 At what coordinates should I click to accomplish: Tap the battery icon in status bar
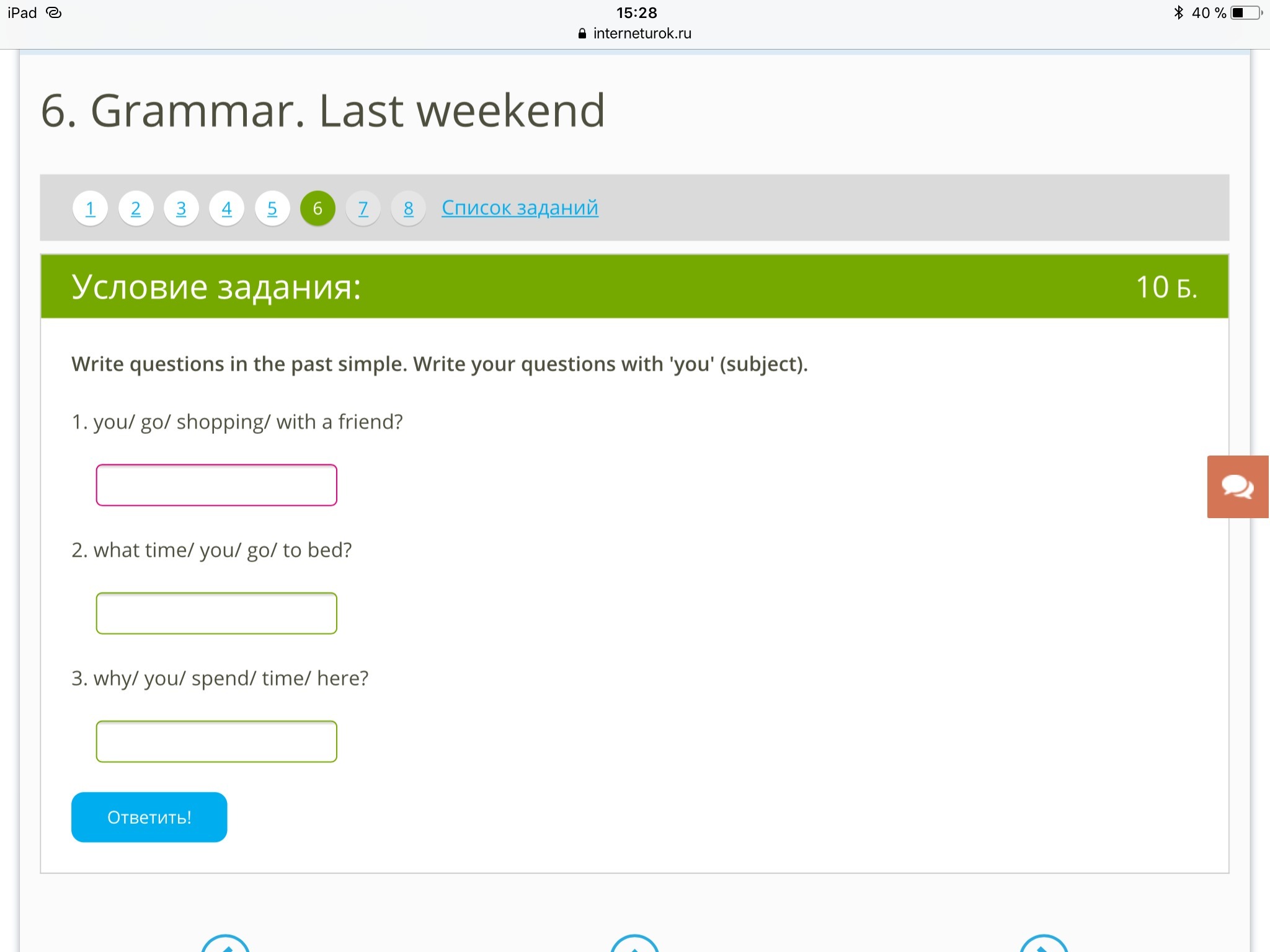[x=1245, y=12]
